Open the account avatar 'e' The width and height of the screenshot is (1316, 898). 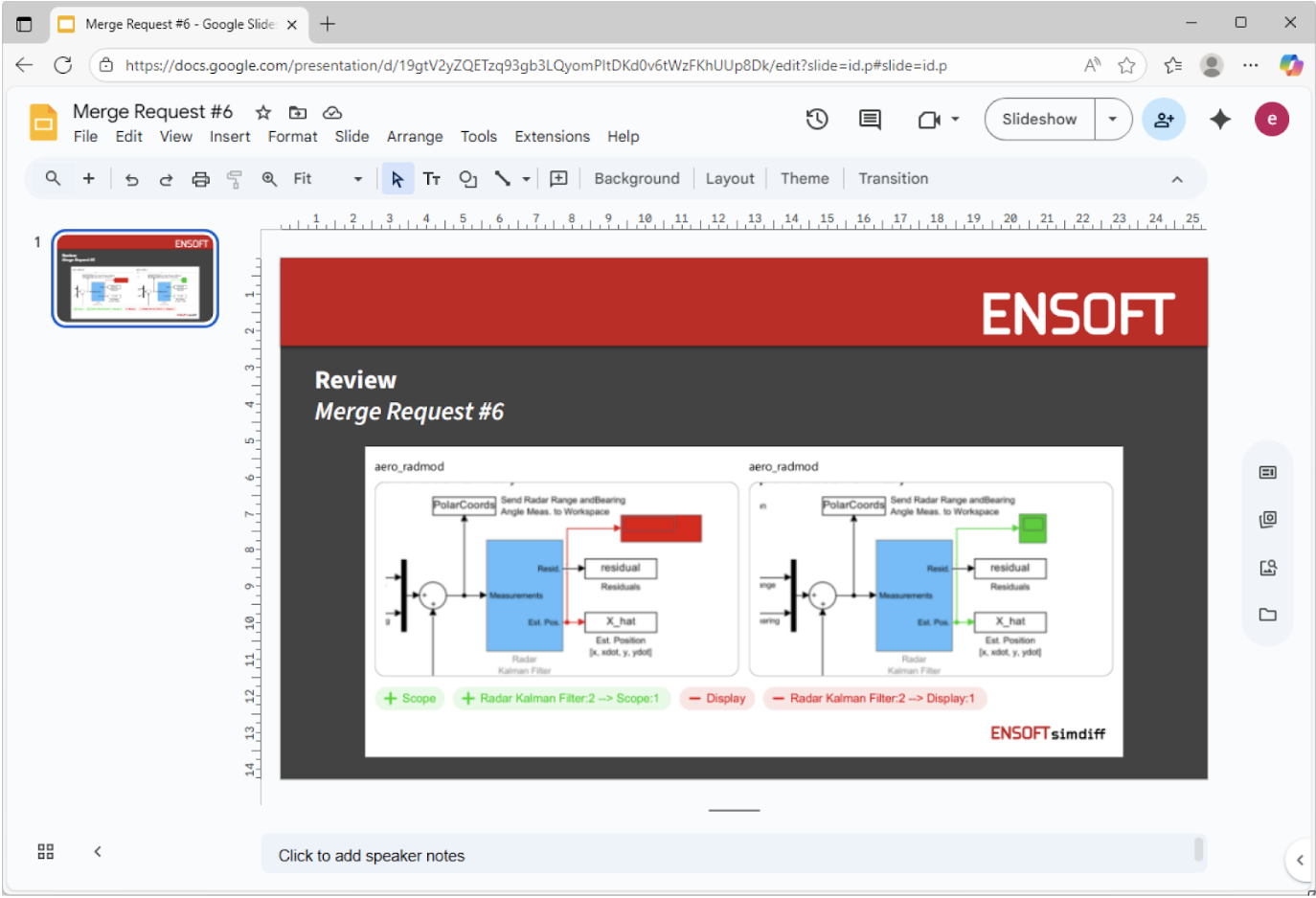tap(1272, 120)
